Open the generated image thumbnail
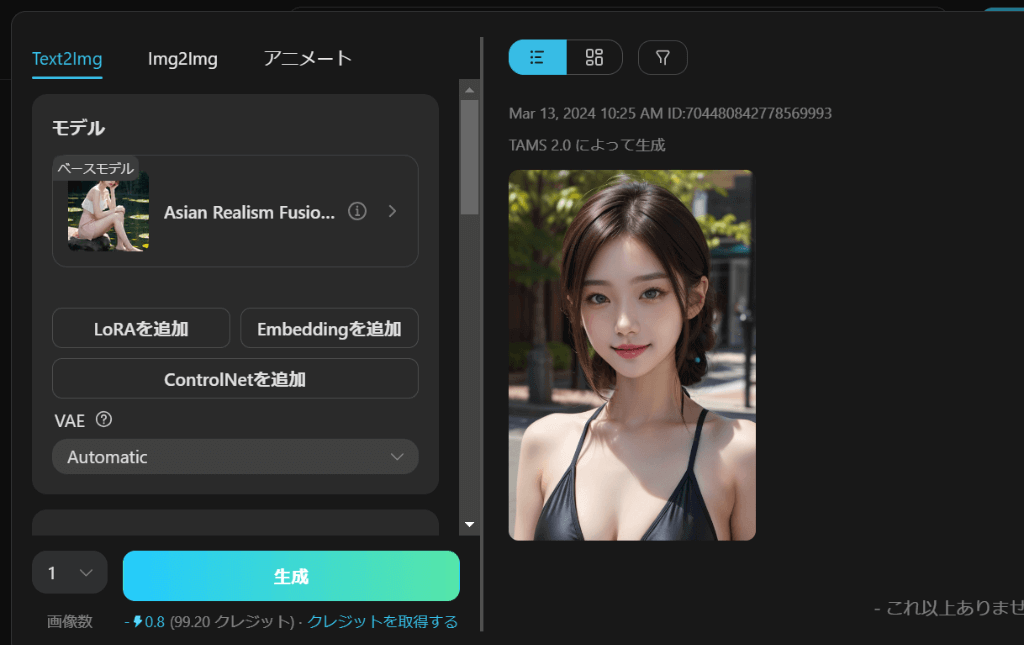 click(x=631, y=355)
